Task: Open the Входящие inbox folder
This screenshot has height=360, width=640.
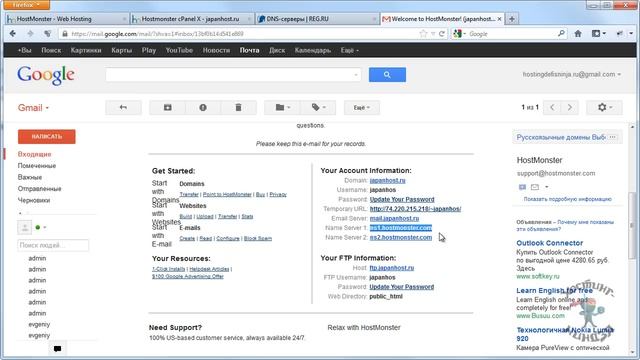Action: pos(34,154)
